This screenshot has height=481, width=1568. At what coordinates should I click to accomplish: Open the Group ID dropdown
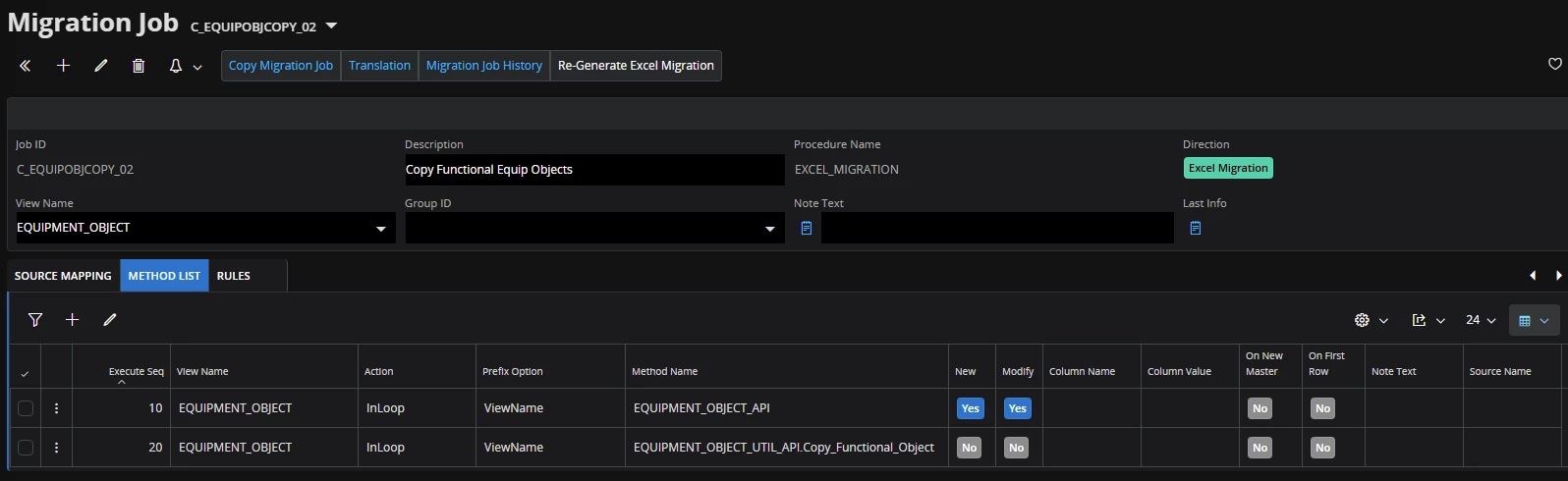coord(769,229)
